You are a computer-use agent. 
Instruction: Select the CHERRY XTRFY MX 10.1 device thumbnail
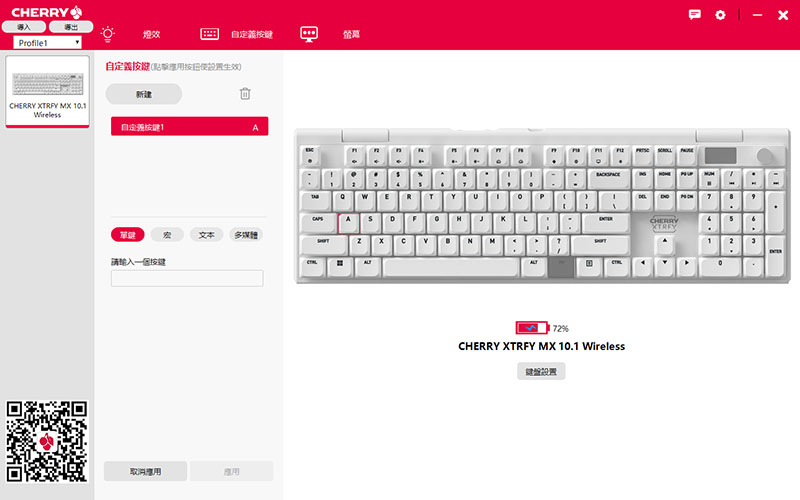[x=48, y=92]
